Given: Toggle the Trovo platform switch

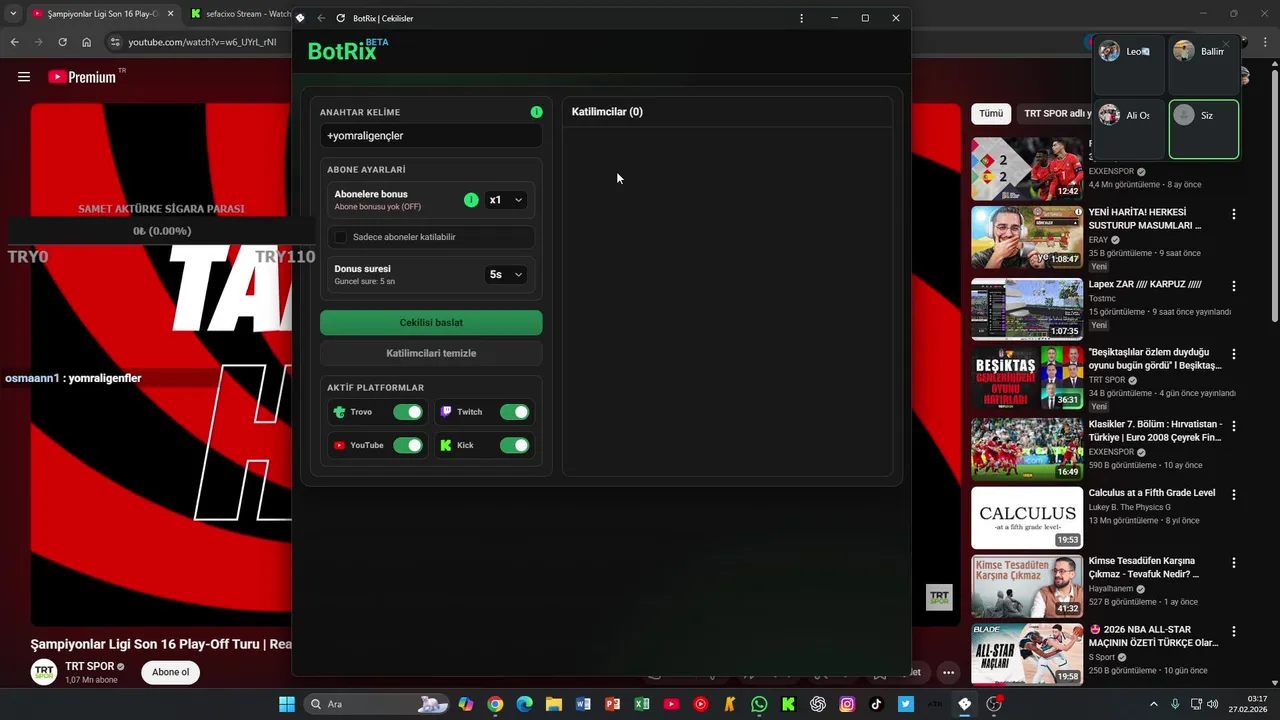Looking at the screenshot, I should point(408,412).
